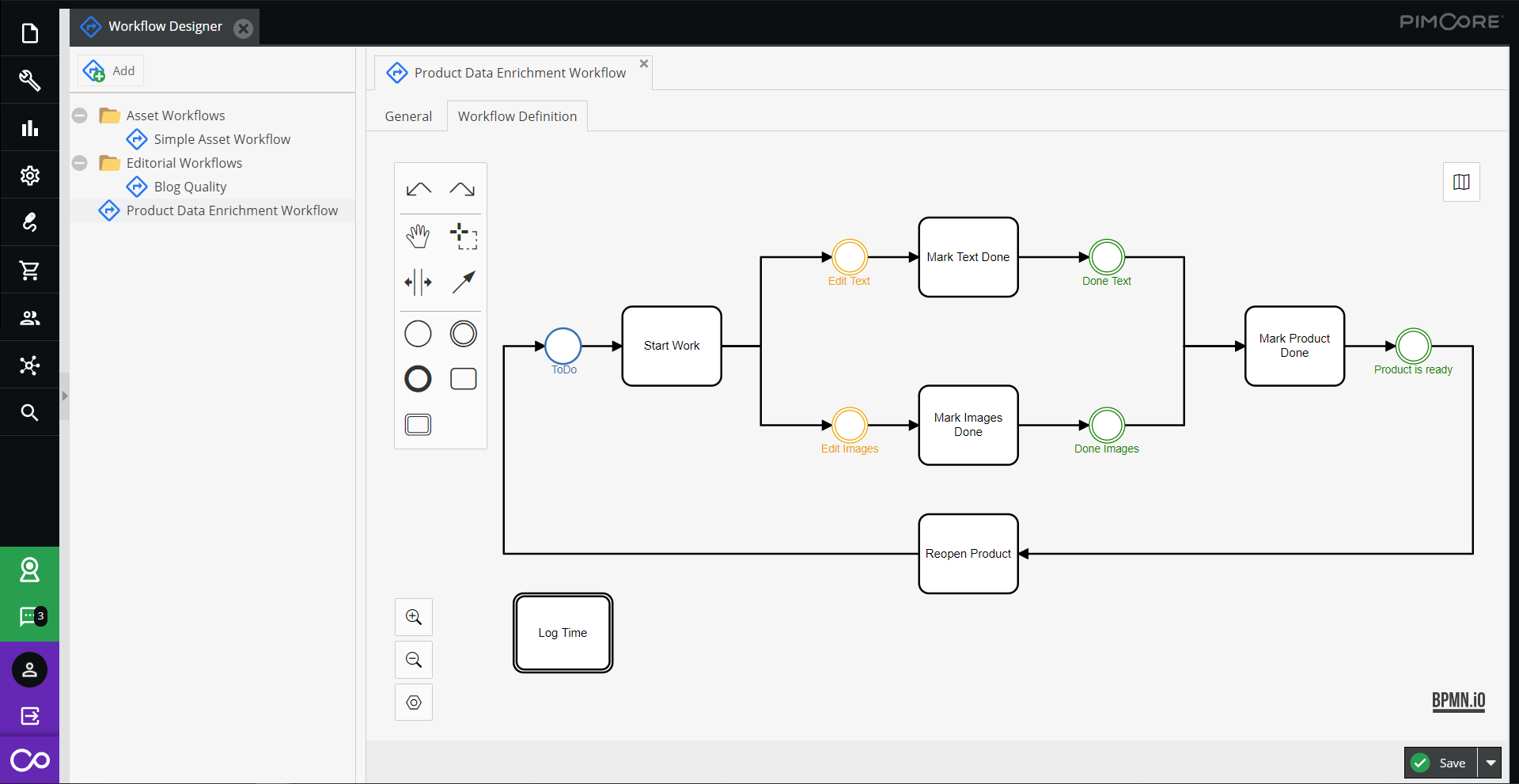Open the Search sidebar icon
1519x784 pixels.
(x=29, y=411)
